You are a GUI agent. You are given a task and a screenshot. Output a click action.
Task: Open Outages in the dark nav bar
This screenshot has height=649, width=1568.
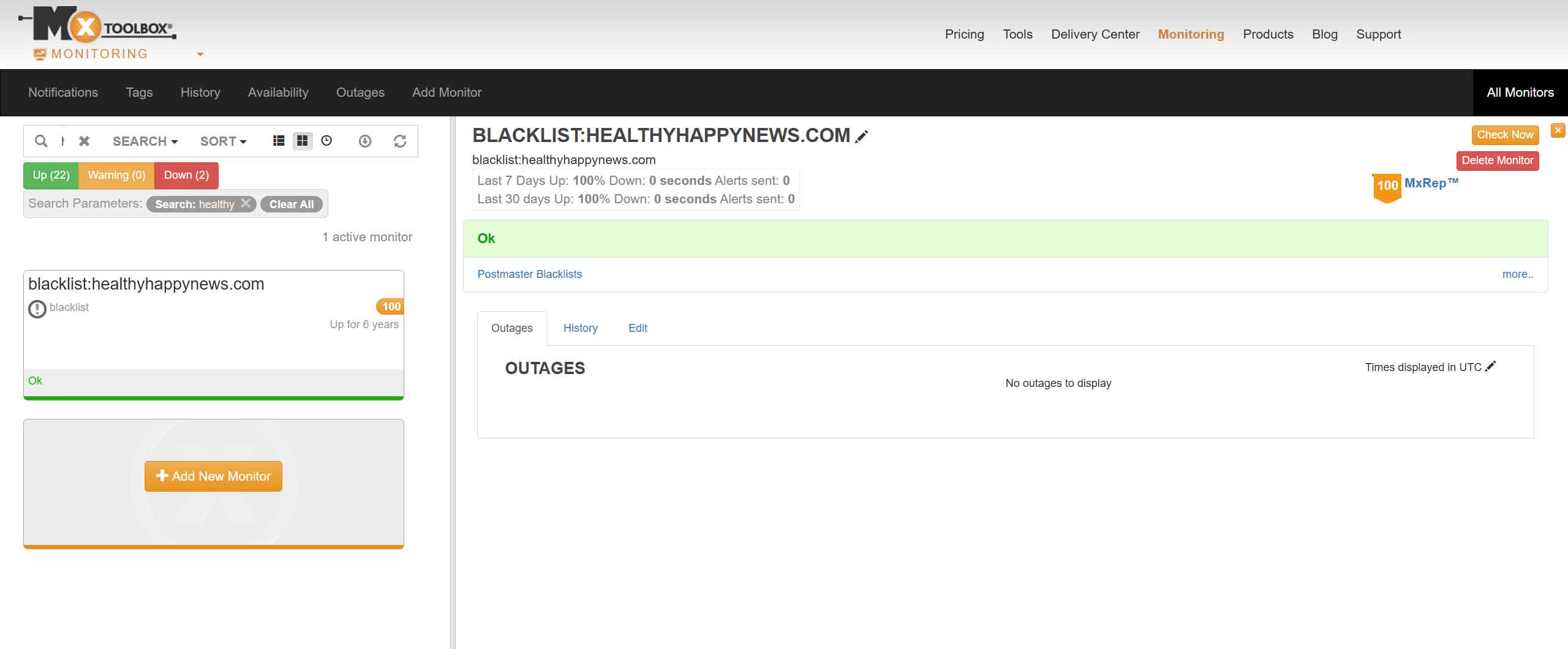[x=360, y=92]
